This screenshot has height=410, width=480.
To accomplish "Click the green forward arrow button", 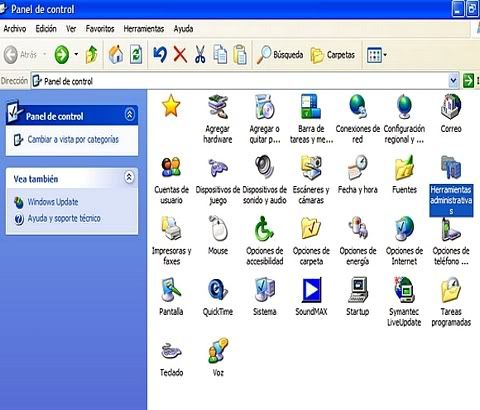I will point(62,54).
